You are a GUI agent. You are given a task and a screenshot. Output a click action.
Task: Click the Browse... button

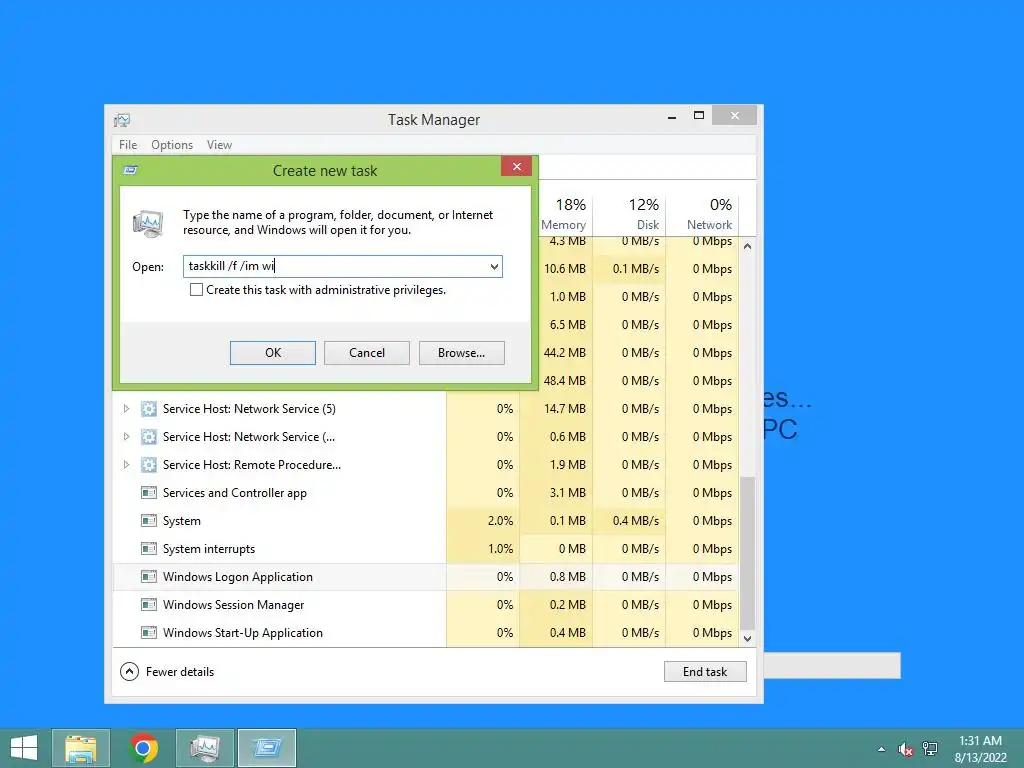[462, 353]
